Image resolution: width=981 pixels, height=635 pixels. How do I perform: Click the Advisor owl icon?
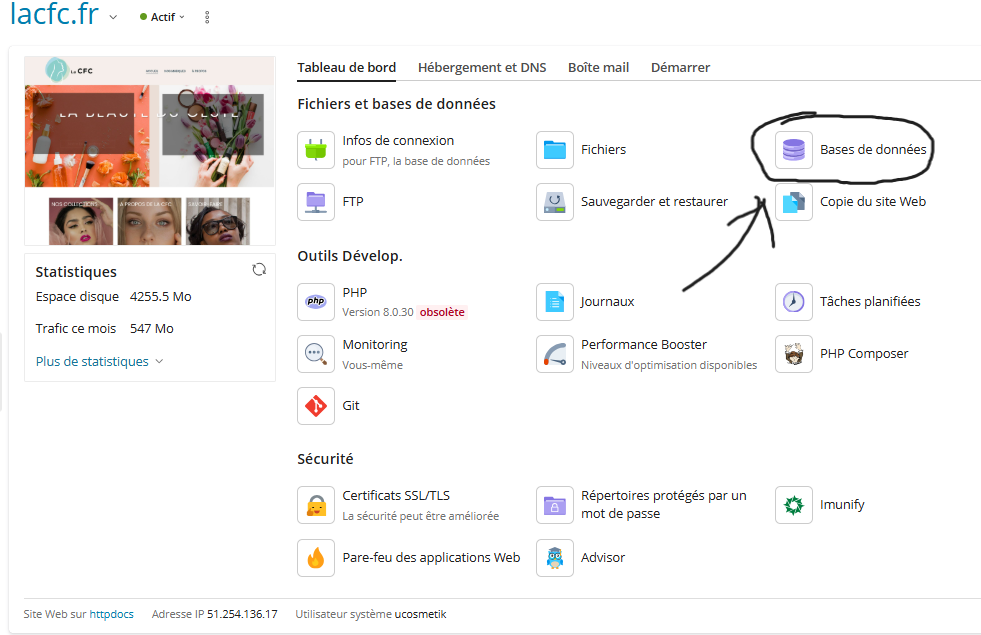point(555,558)
